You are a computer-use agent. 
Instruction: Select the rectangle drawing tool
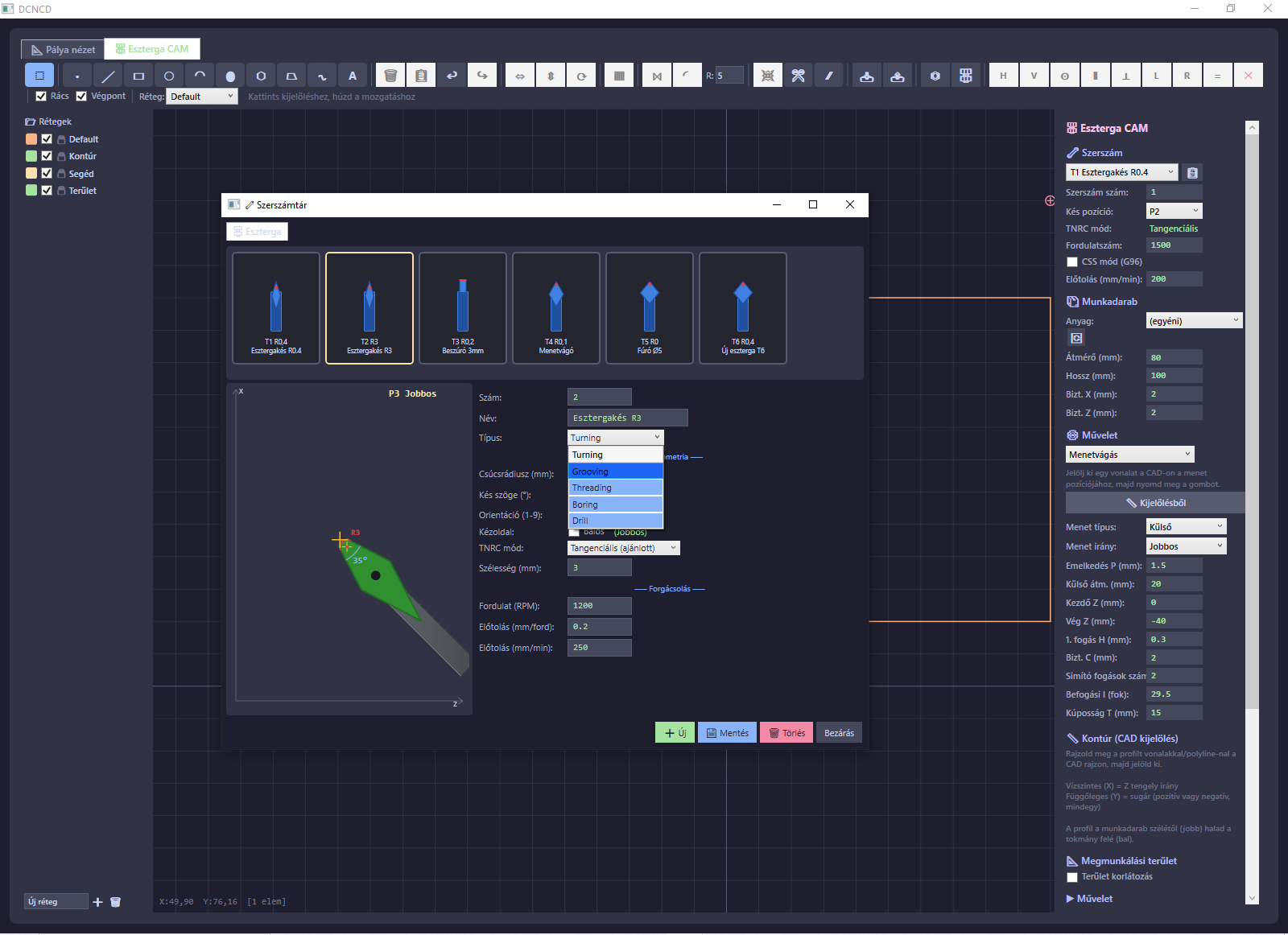click(138, 76)
